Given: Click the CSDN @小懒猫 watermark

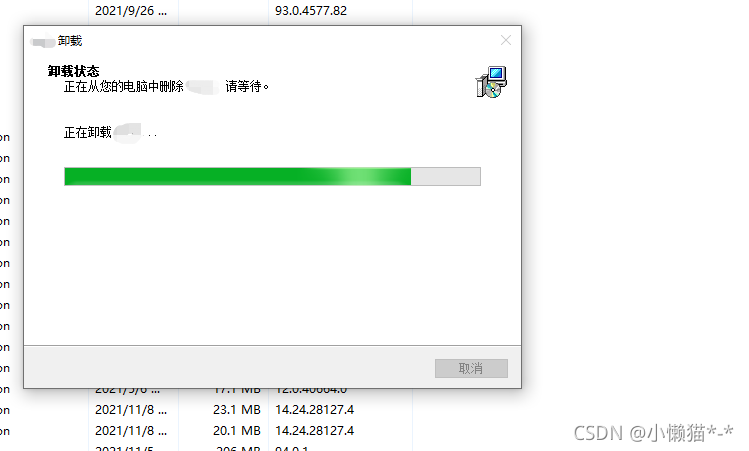Looking at the screenshot, I should (x=653, y=433).
